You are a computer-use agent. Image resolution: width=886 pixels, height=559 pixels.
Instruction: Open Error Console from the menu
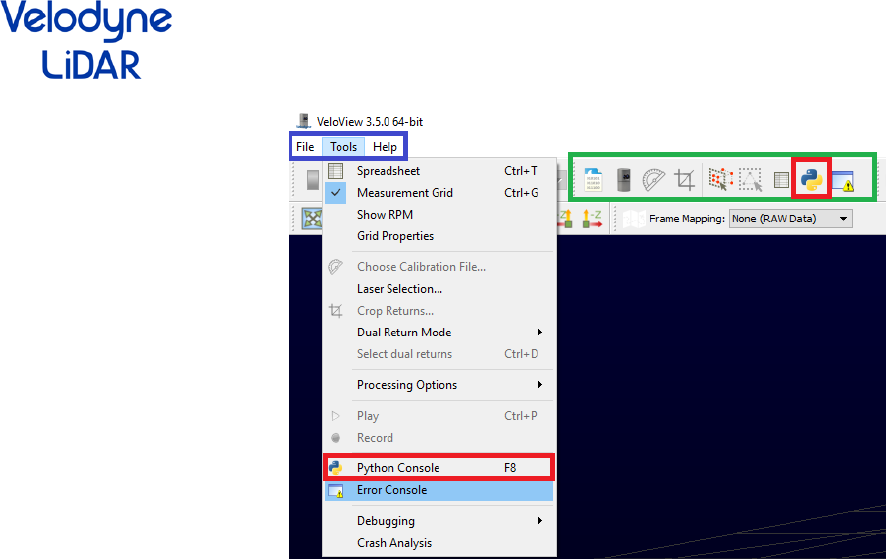click(x=439, y=490)
